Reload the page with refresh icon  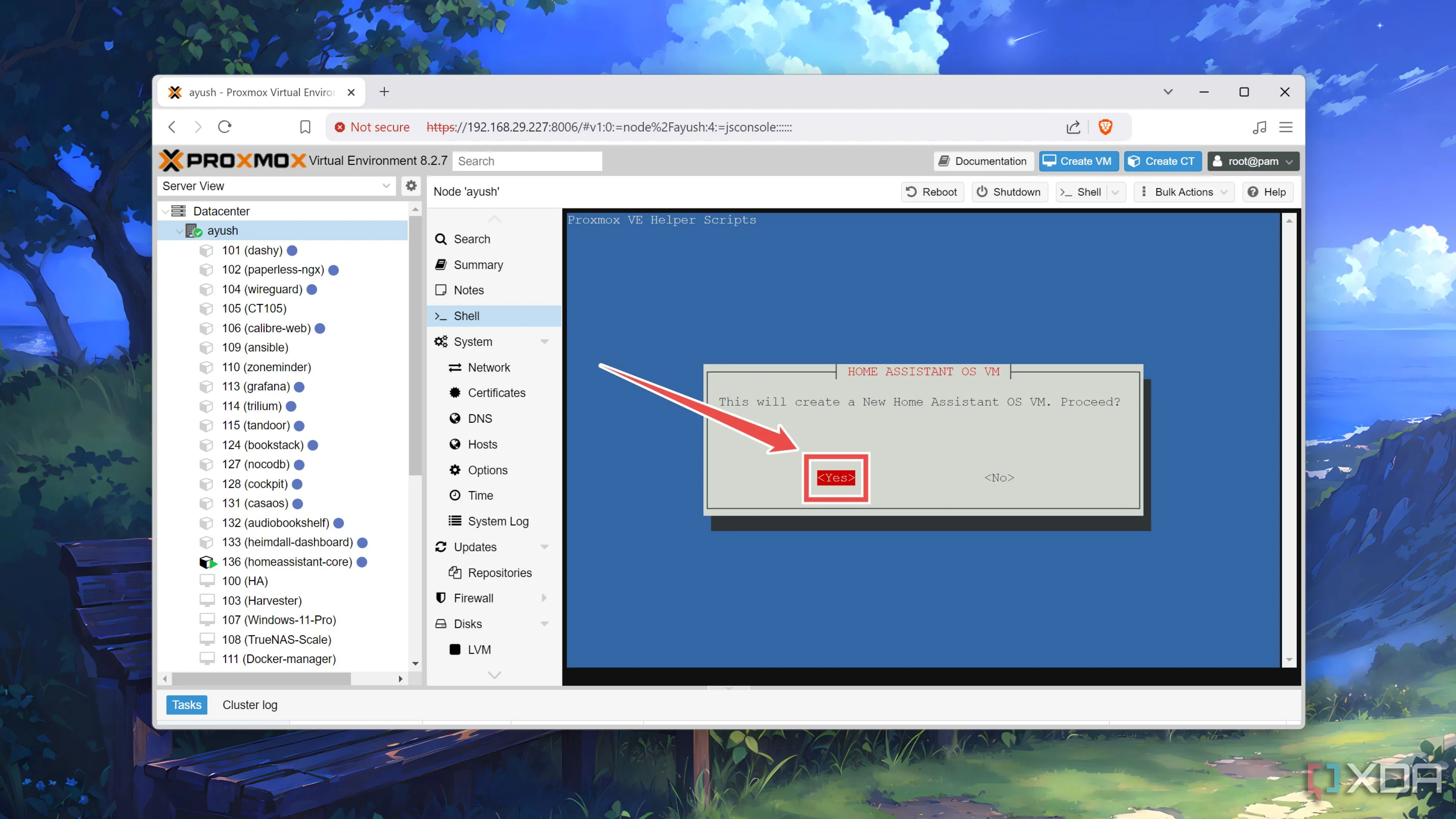pyautogui.click(x=225, y=127)
